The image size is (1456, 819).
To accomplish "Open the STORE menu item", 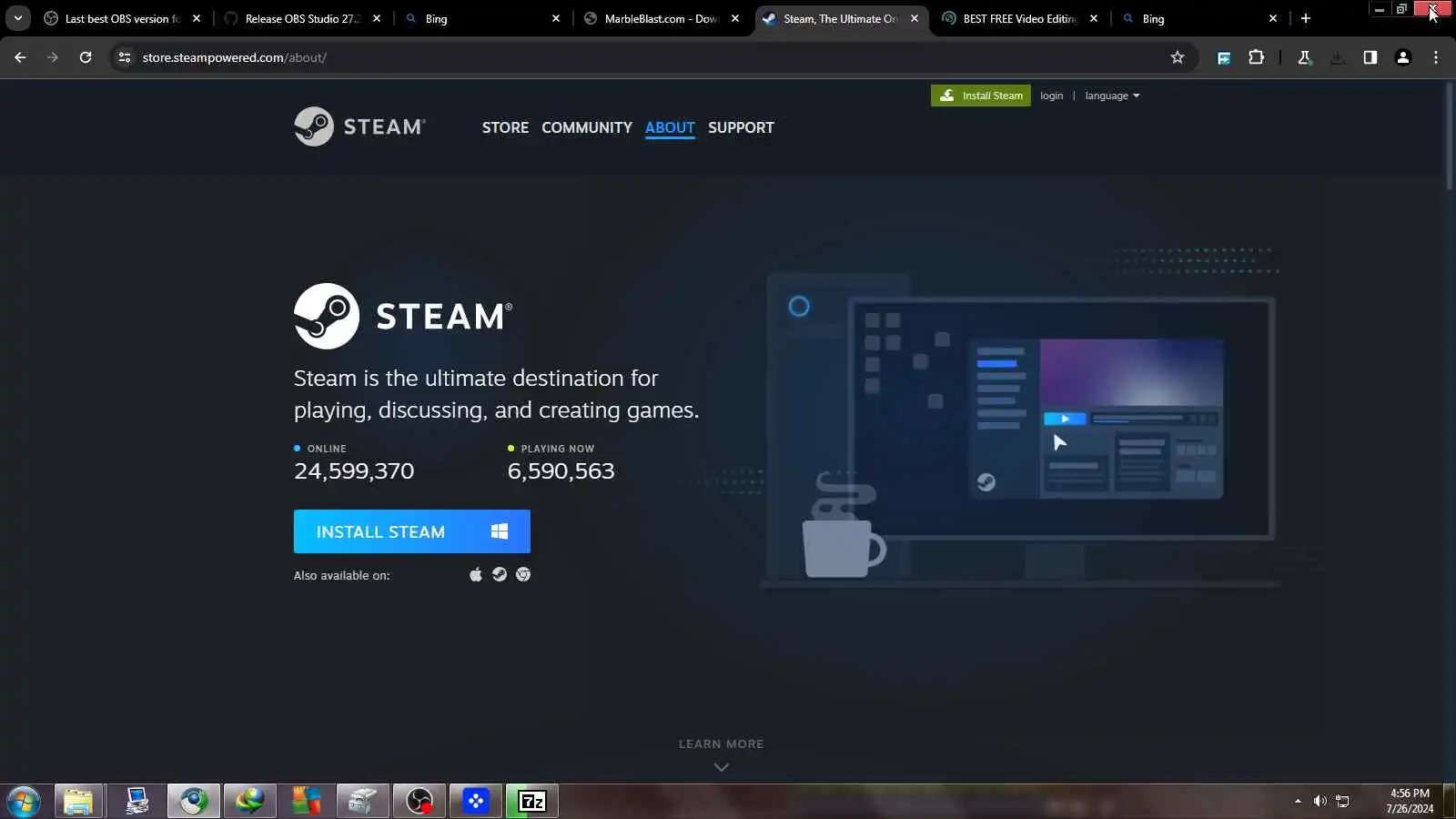I will pyautogui.click(x=505, y=127).
